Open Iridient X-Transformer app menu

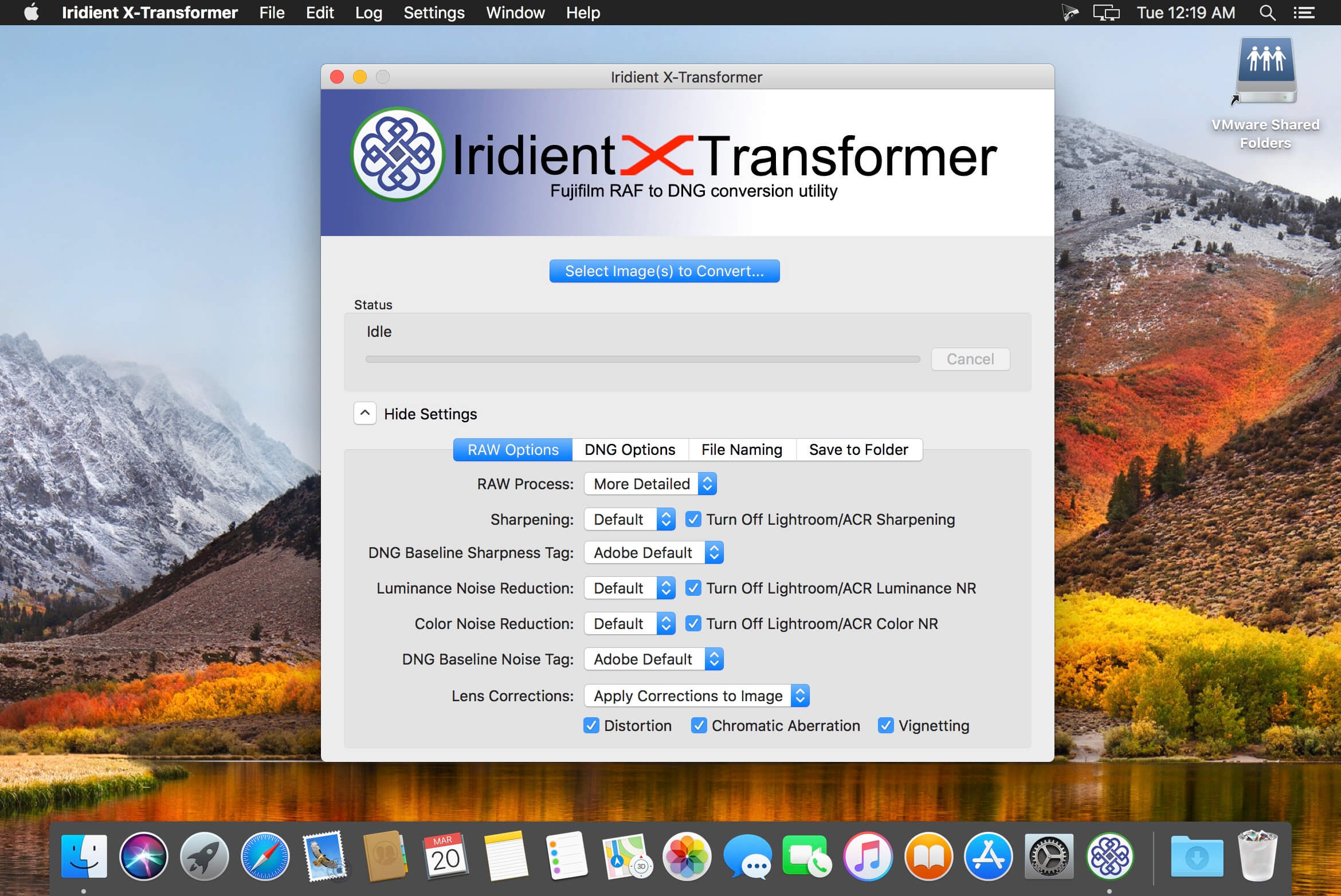150,13
